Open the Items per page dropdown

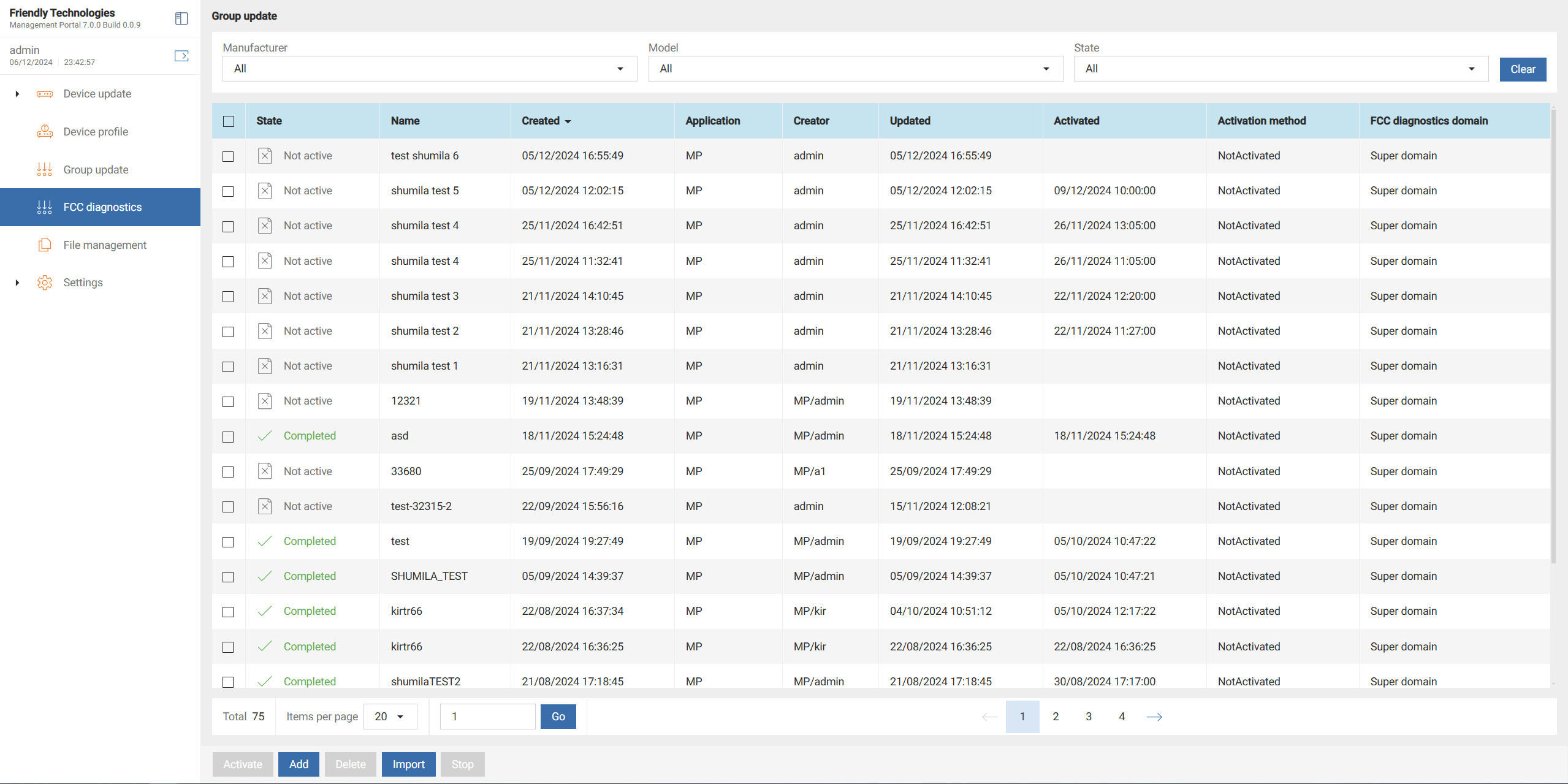click(390, 717)
